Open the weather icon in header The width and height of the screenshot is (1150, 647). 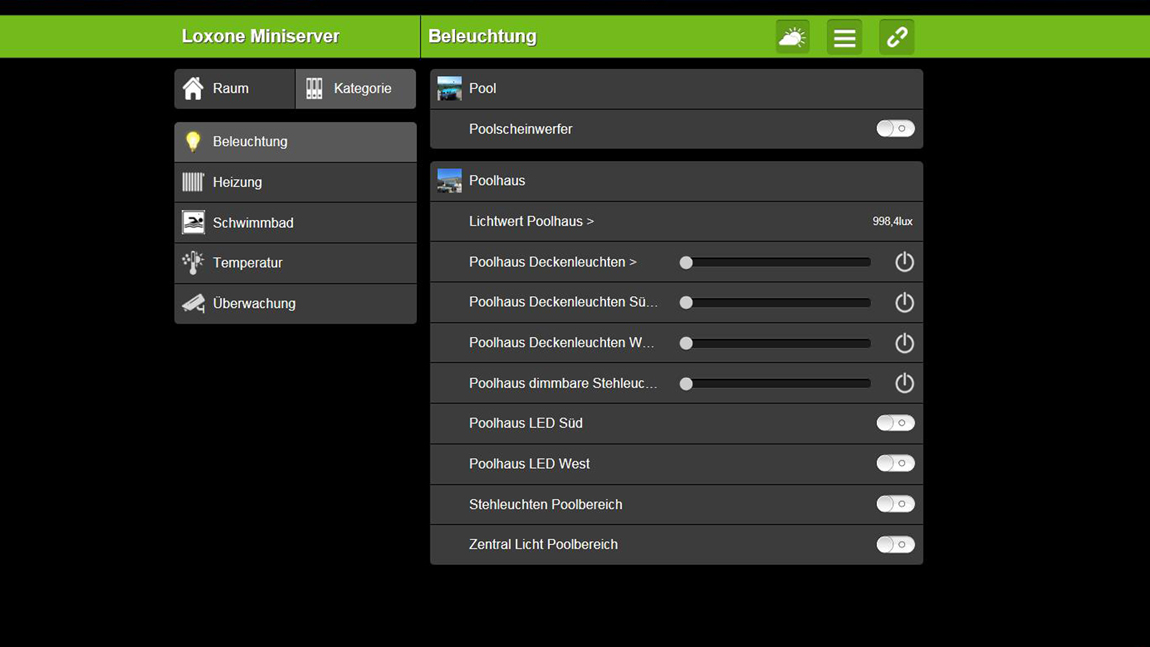coord(792,37)
